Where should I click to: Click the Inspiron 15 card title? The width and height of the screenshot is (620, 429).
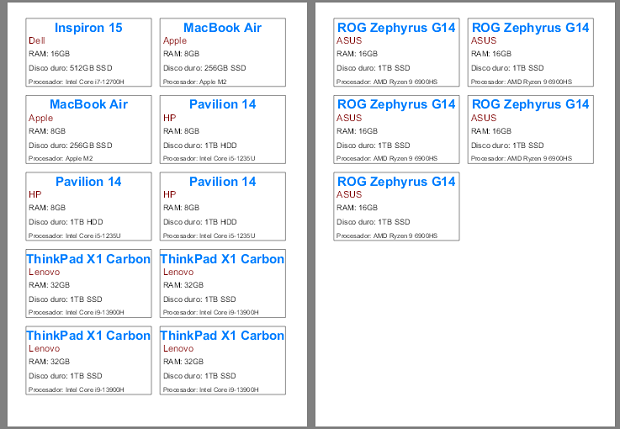tap(88, 28)
